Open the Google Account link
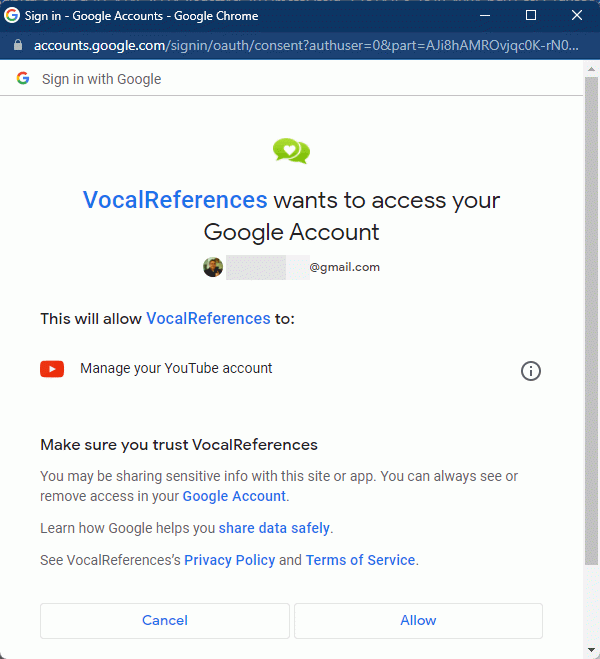 234,496
